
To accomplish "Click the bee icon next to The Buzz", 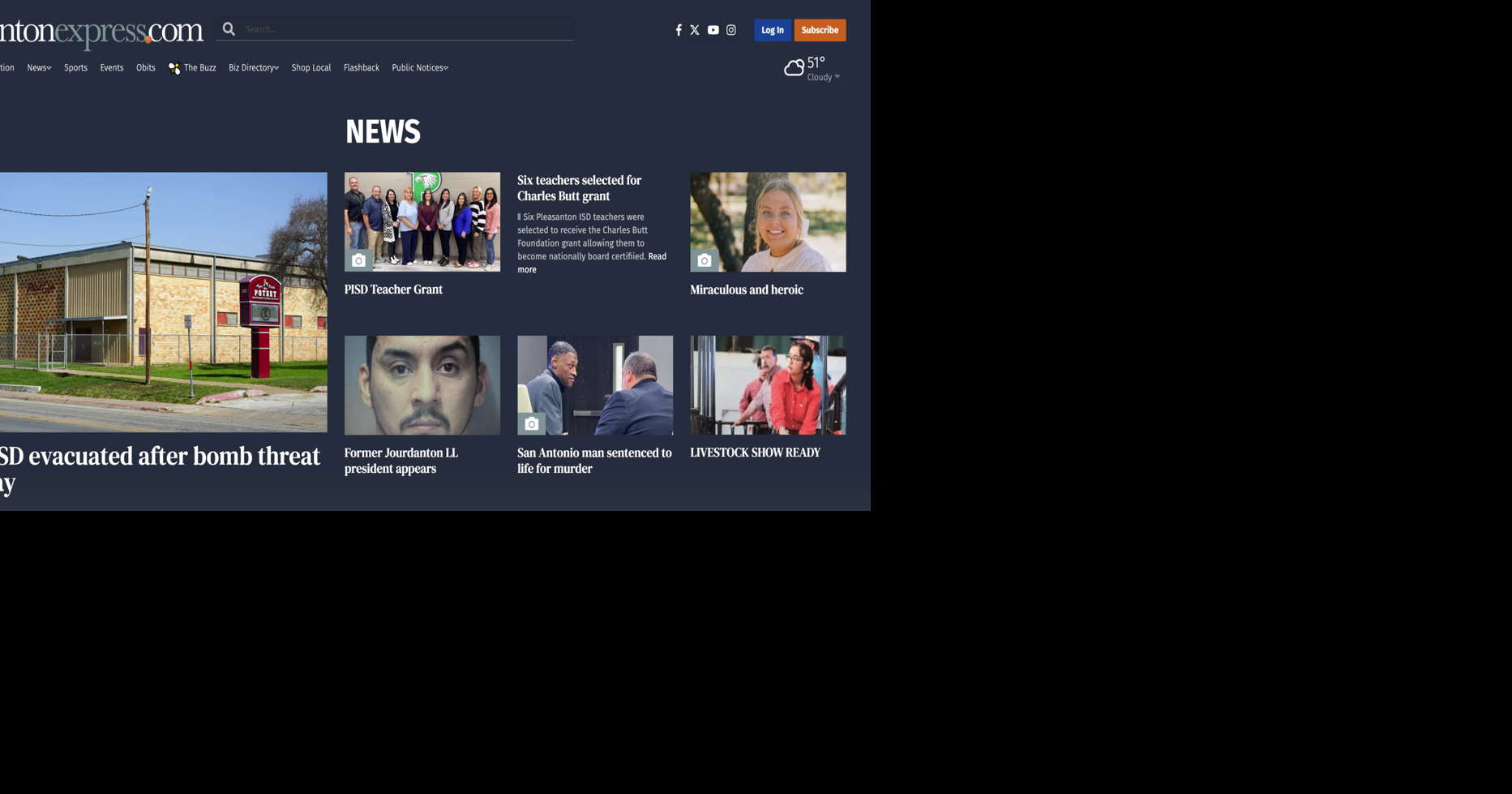I will click(173, 68).
